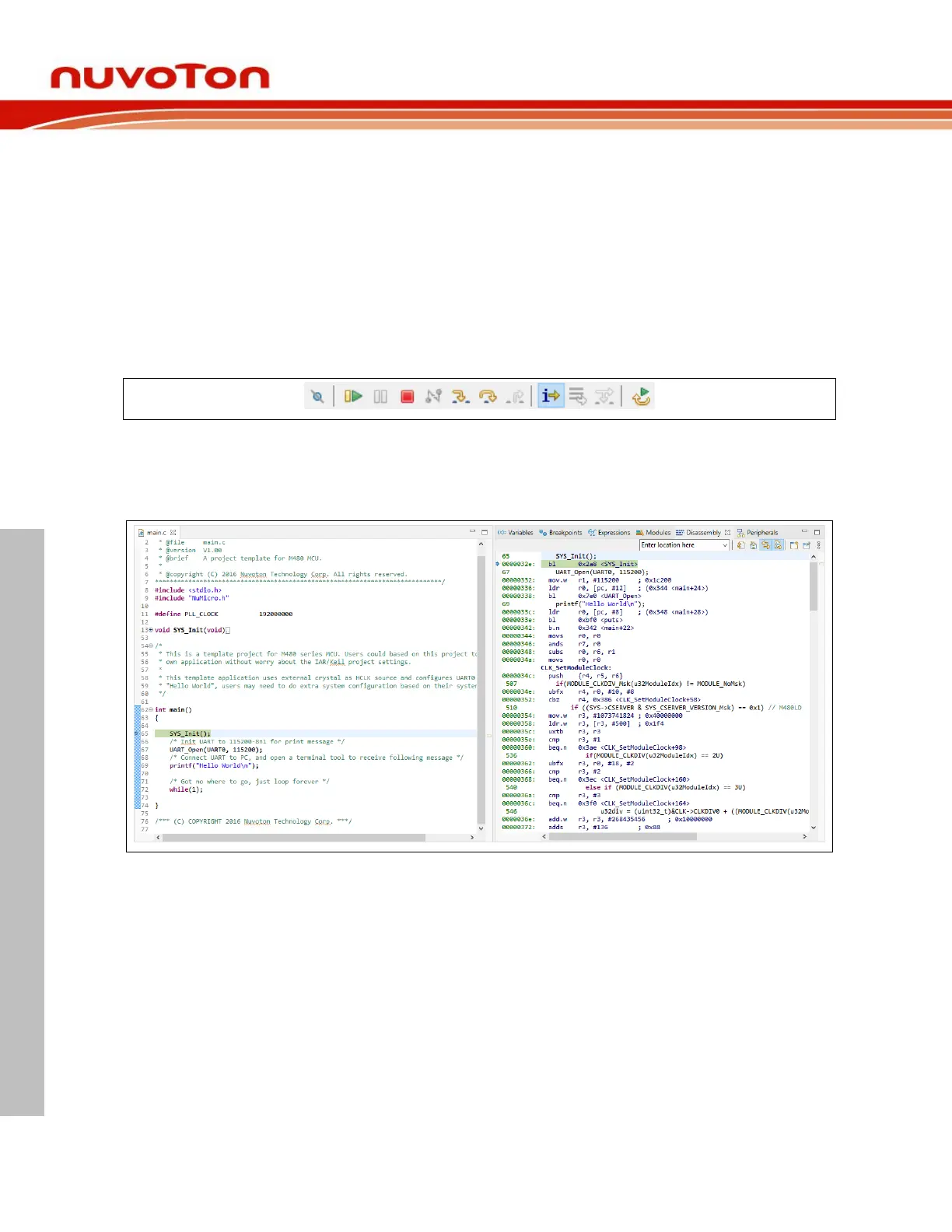Open the Modules view tab
Image resolution: width=952 pixels, height=1232 pixels.
click(653, 533)
